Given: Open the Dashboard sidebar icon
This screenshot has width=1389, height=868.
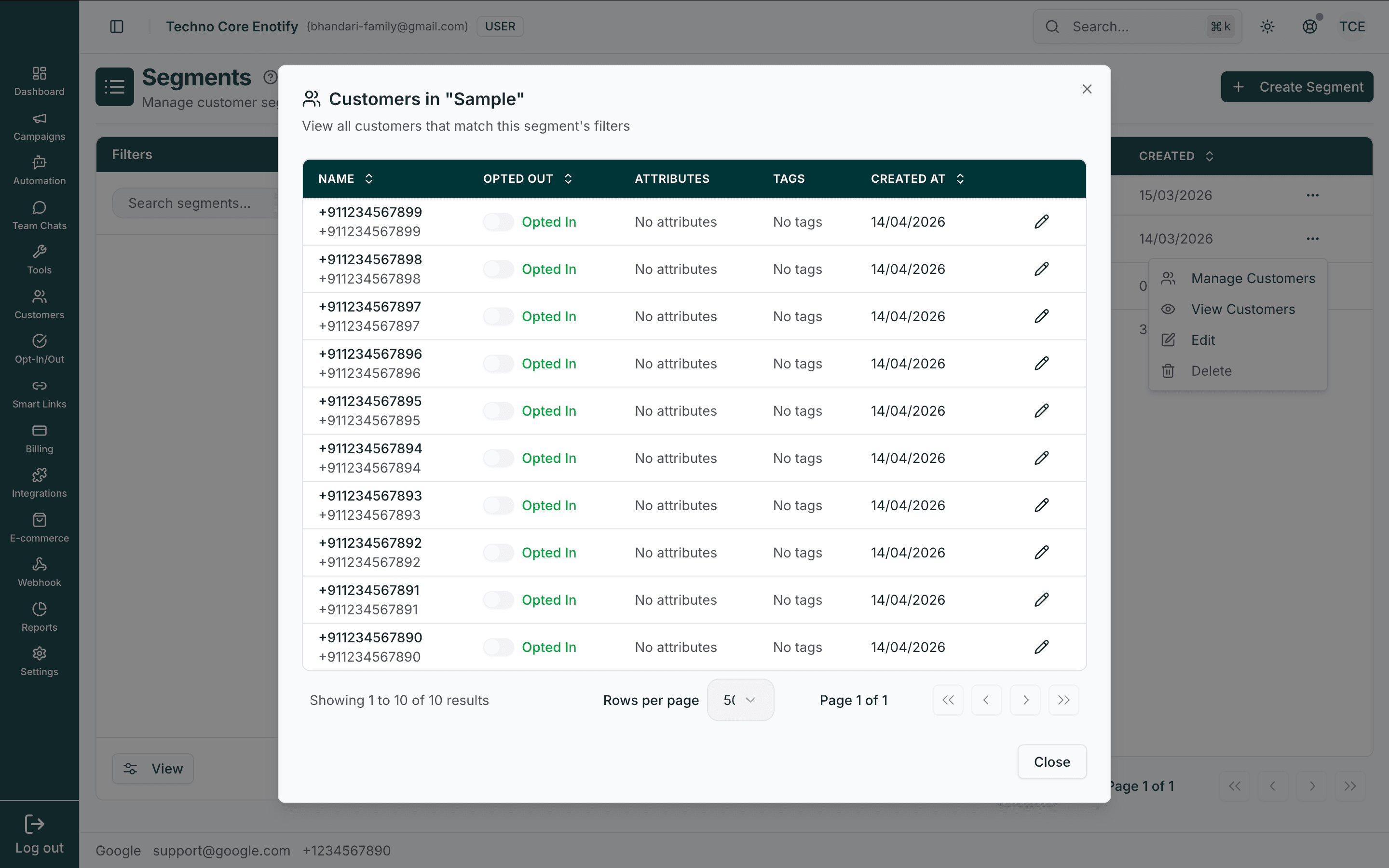Looking at the screenshot, I should [x=39, y=81].
